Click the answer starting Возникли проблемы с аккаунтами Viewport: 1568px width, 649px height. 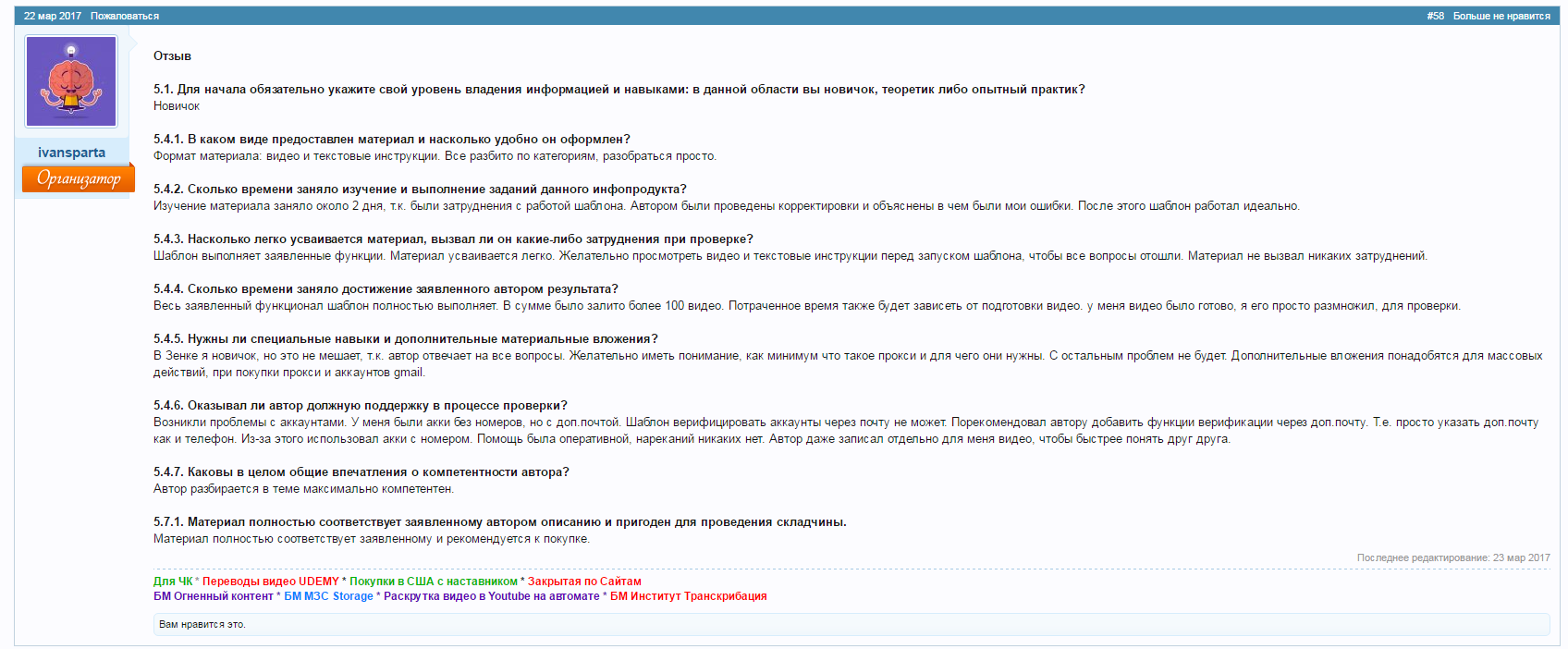click(846, 431)
